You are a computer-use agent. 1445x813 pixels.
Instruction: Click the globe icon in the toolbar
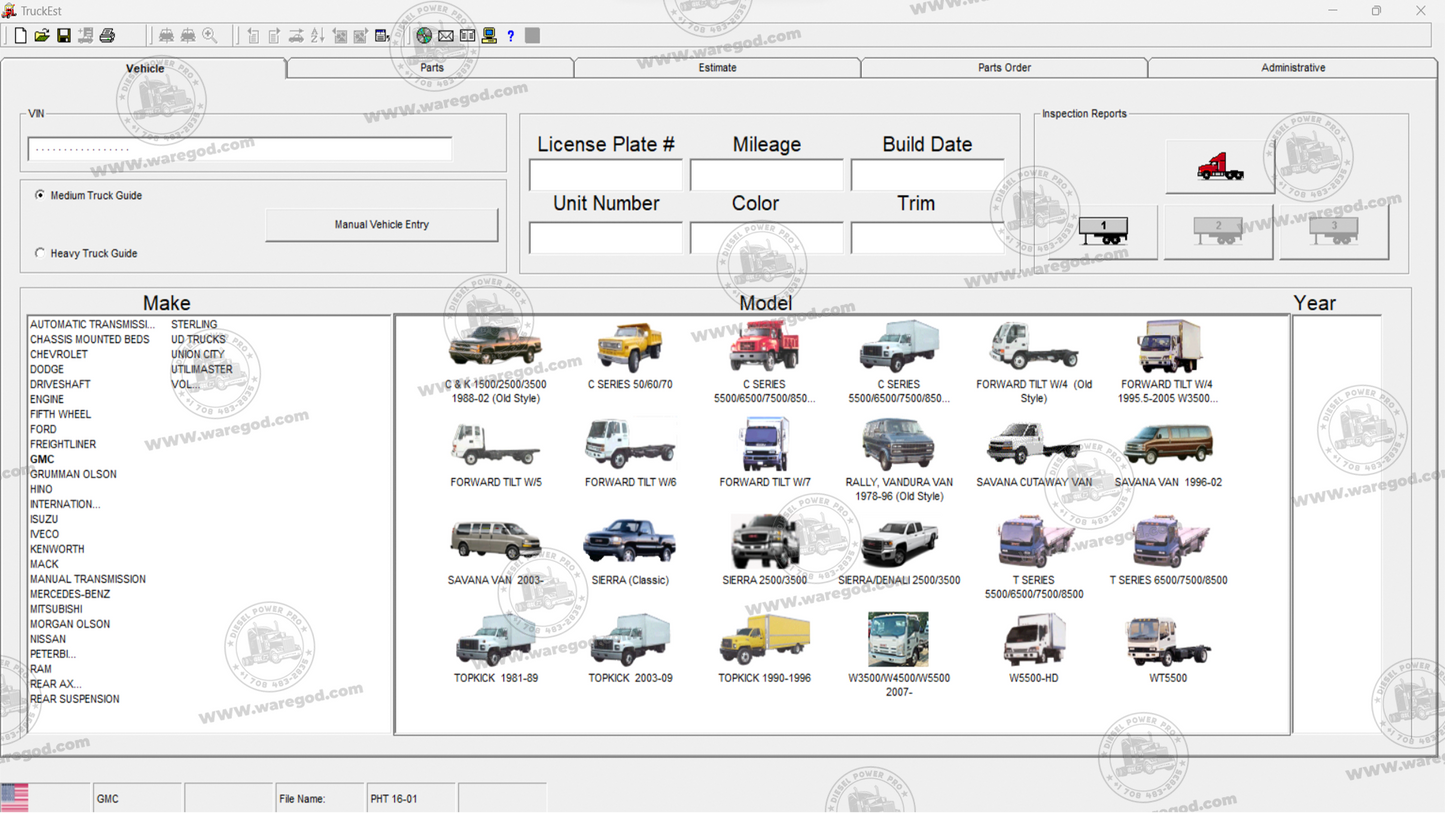424,35
